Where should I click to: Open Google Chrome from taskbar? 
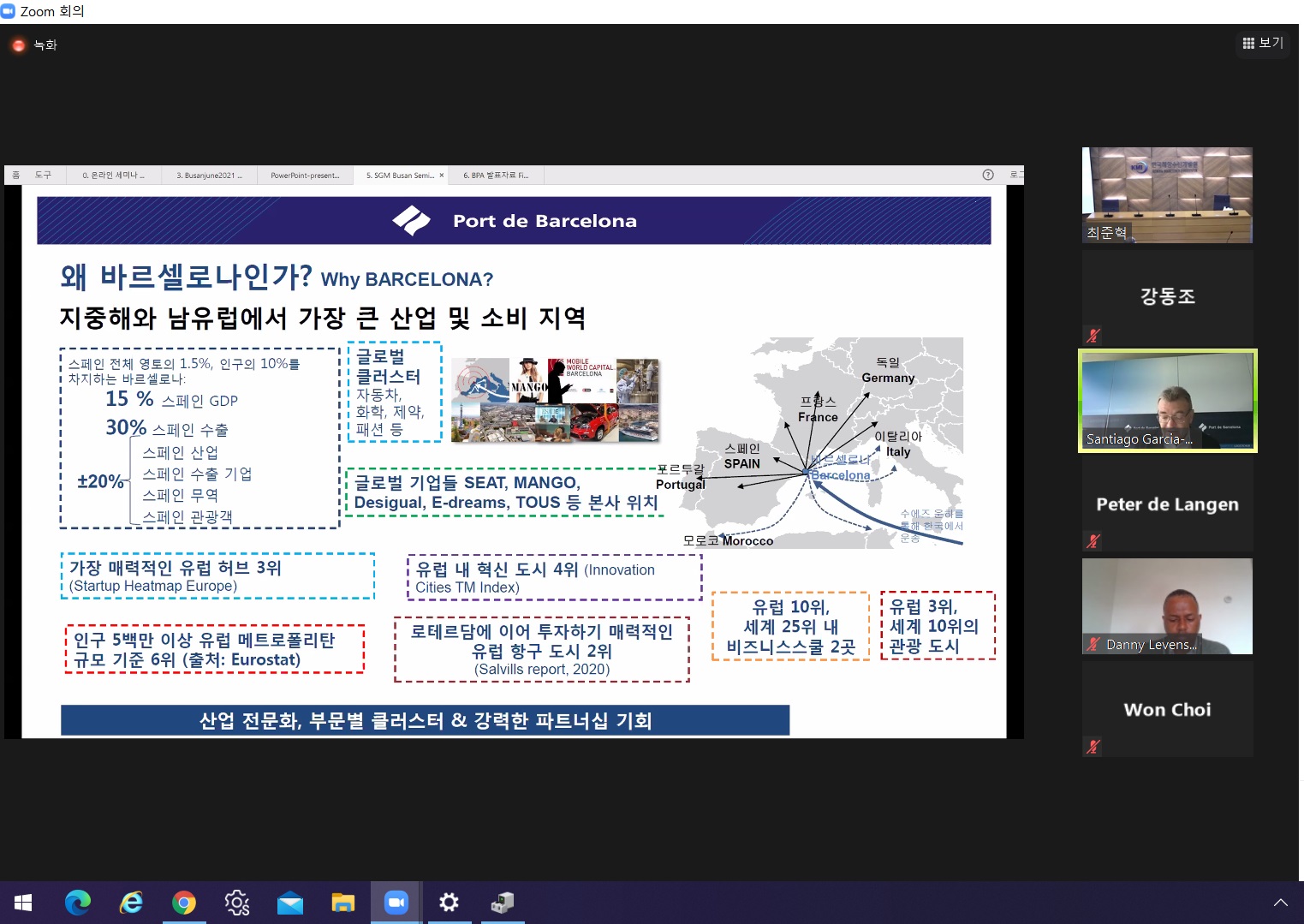click(x=184, y=903)
